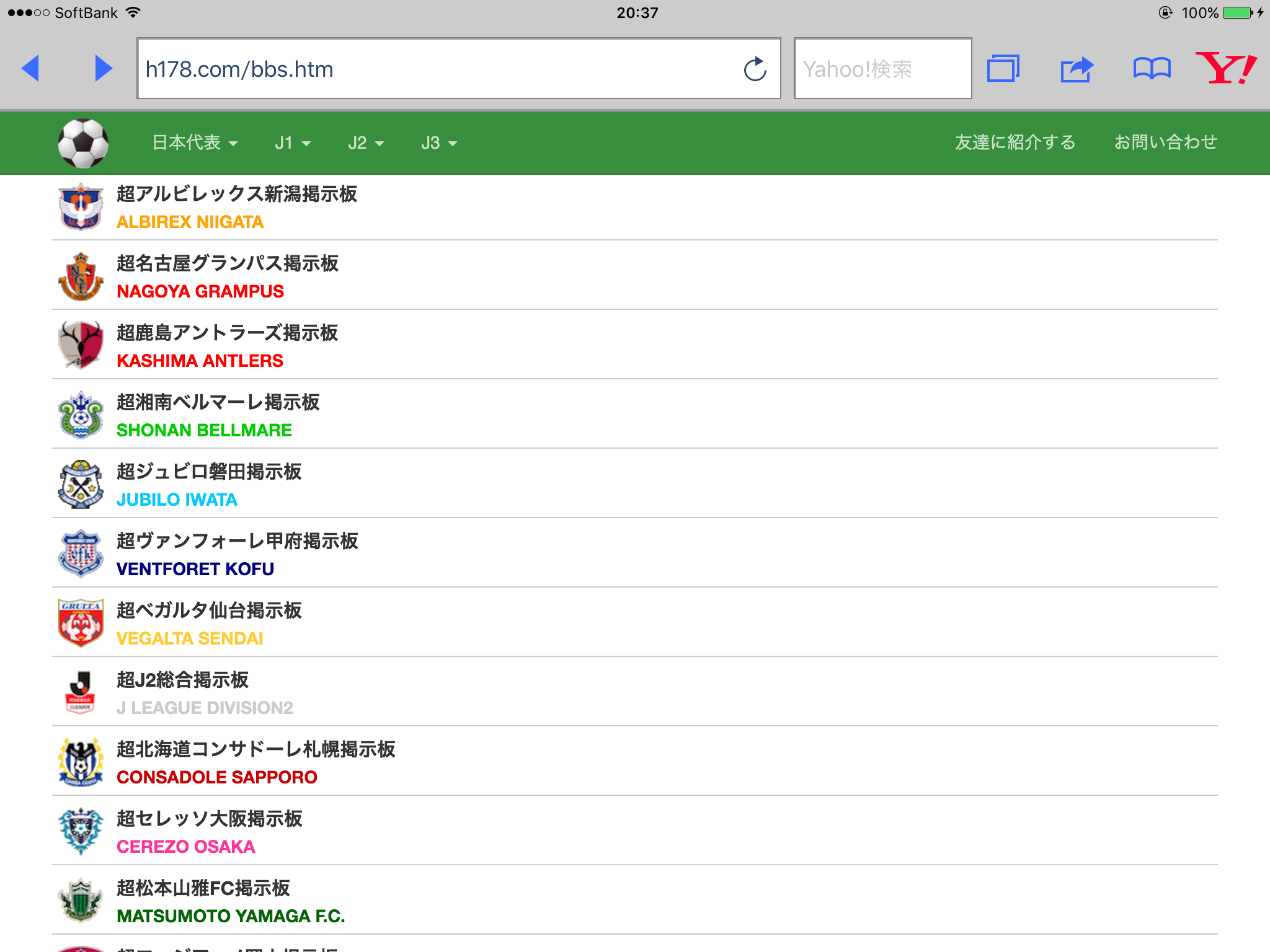This screenshot has width=1270, height=952.
Task: Open bookmarks book icon
Action: [x=1152, y=68]
